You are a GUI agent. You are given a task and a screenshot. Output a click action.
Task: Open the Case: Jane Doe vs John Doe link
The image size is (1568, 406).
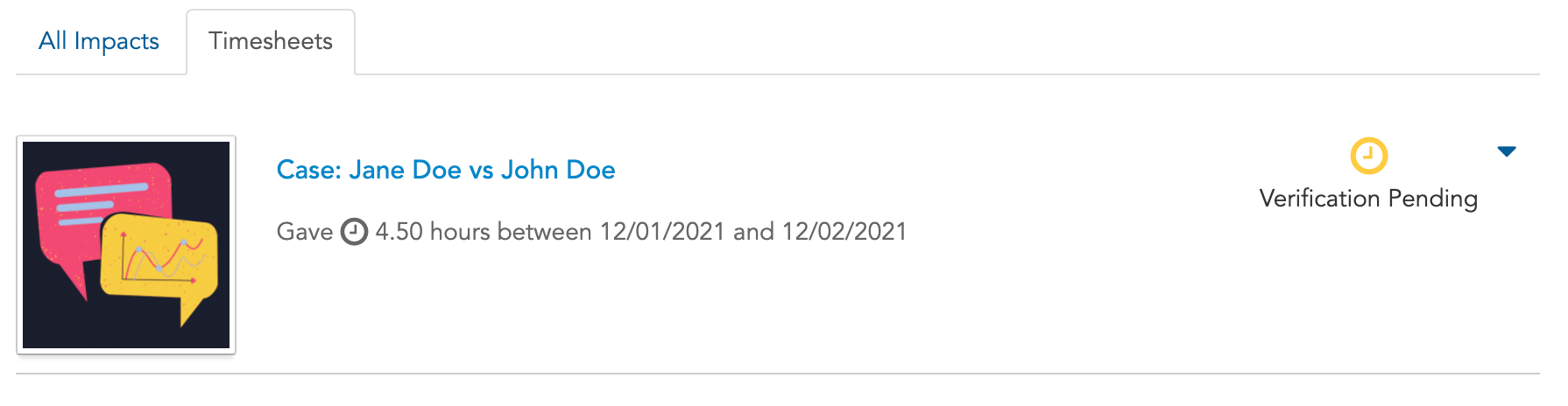446,170
